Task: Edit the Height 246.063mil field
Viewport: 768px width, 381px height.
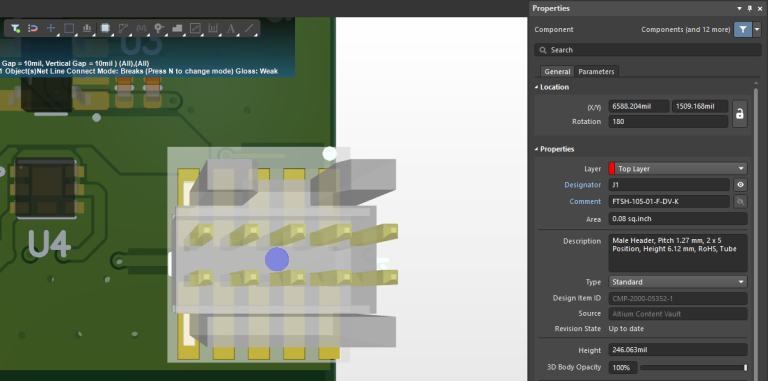Action: [x=678, y=350]
